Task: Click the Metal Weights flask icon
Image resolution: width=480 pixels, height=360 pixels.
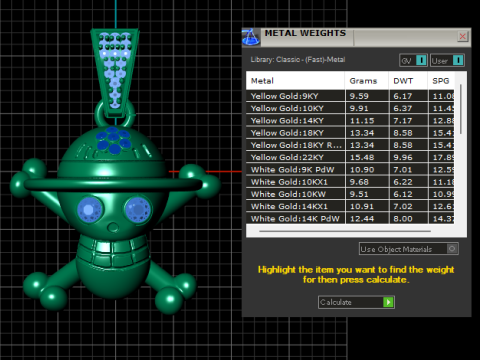Action: pyautogui.click(x=251, y=37)
